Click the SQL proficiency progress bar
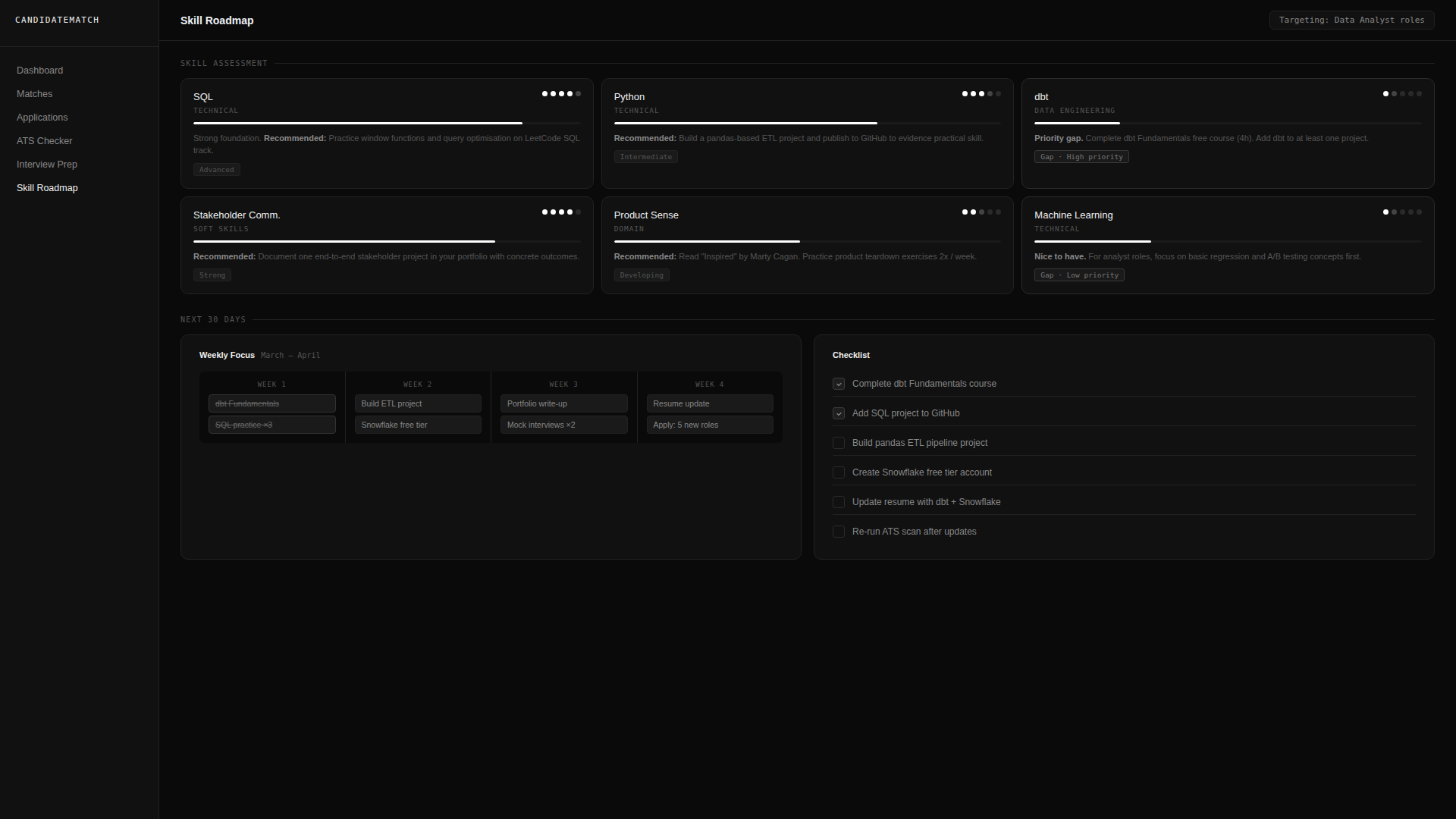Viewport: 1456px width, 819px height. coord(387,123)
